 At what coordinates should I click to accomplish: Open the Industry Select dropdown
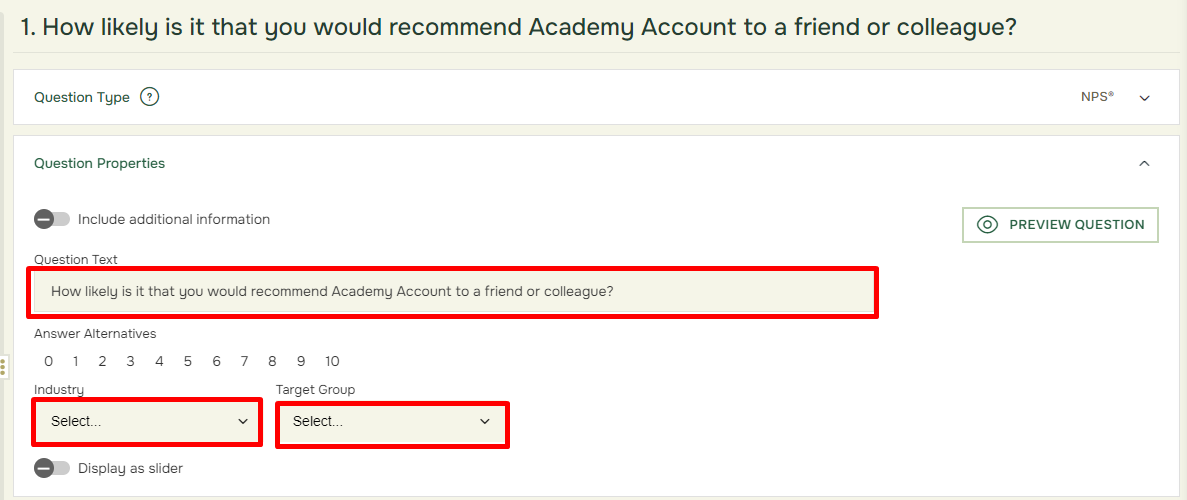[x=148, y=422]
